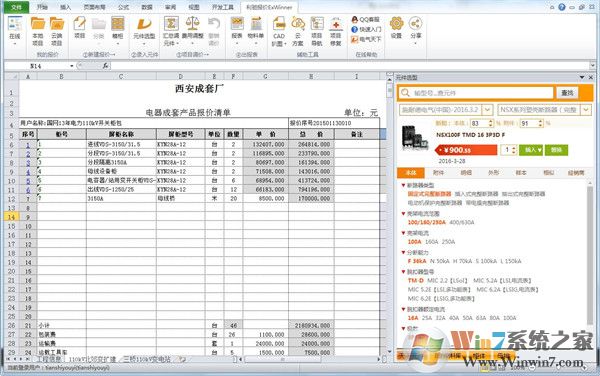Switch to the 数据 Data ribbon tab
600x376 pixels.
click(147, 7)
